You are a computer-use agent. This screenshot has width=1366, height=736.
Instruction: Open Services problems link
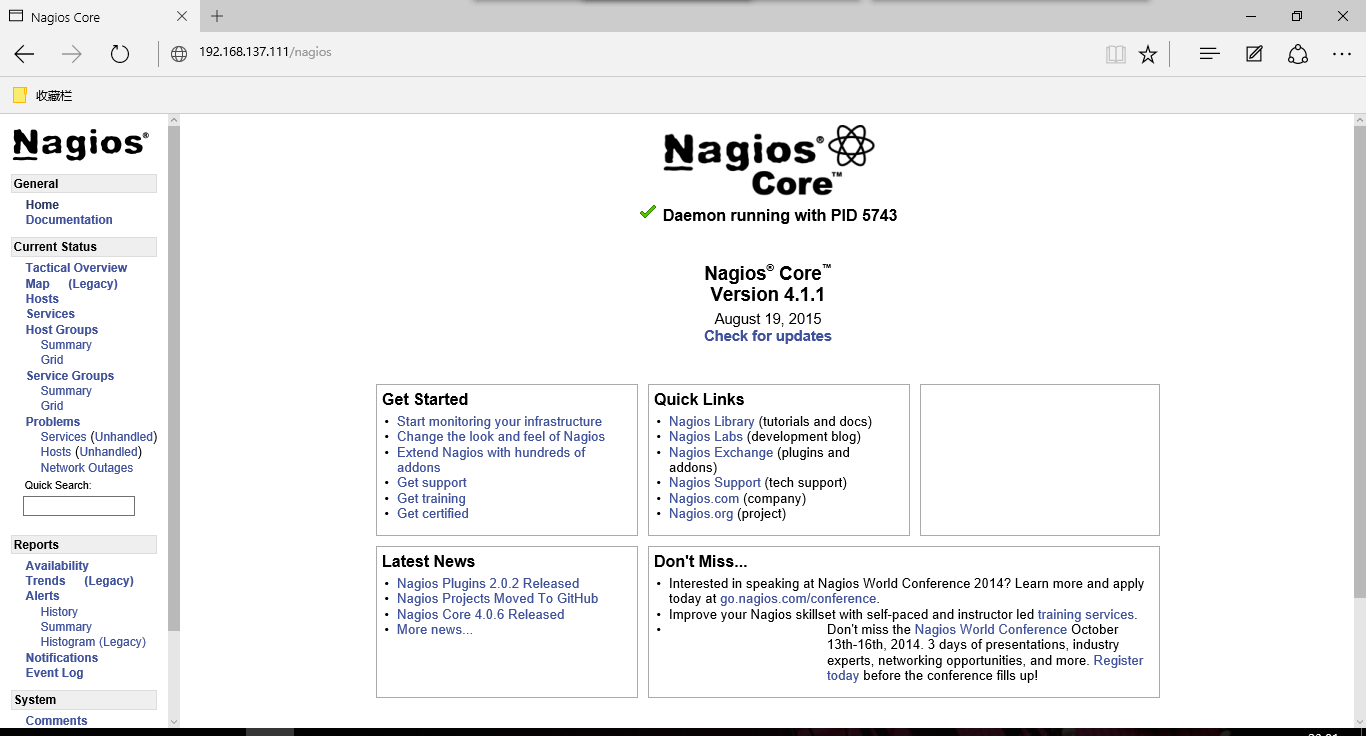point(63,437)
